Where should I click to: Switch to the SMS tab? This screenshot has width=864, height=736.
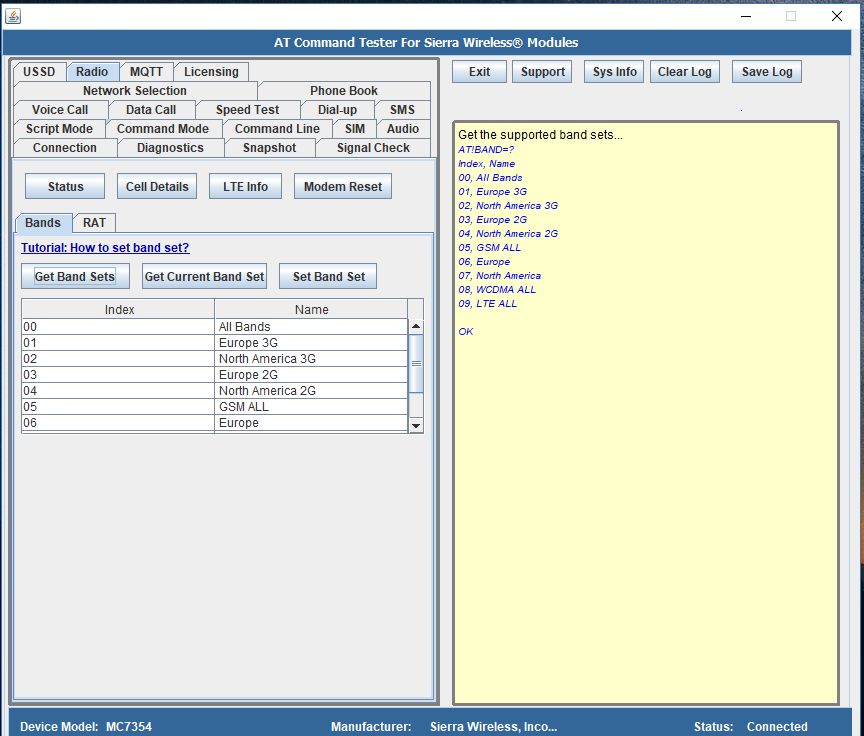[402, 110]
